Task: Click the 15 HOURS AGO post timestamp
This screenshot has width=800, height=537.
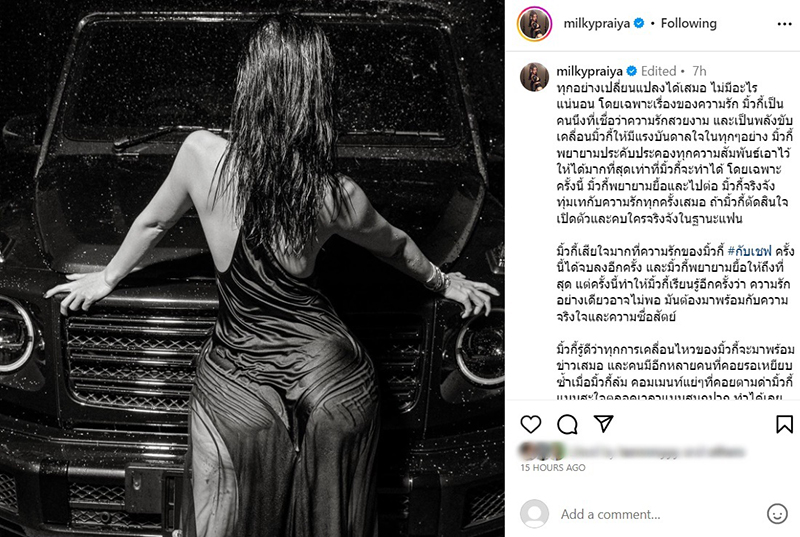Action: tap(553, 468)
